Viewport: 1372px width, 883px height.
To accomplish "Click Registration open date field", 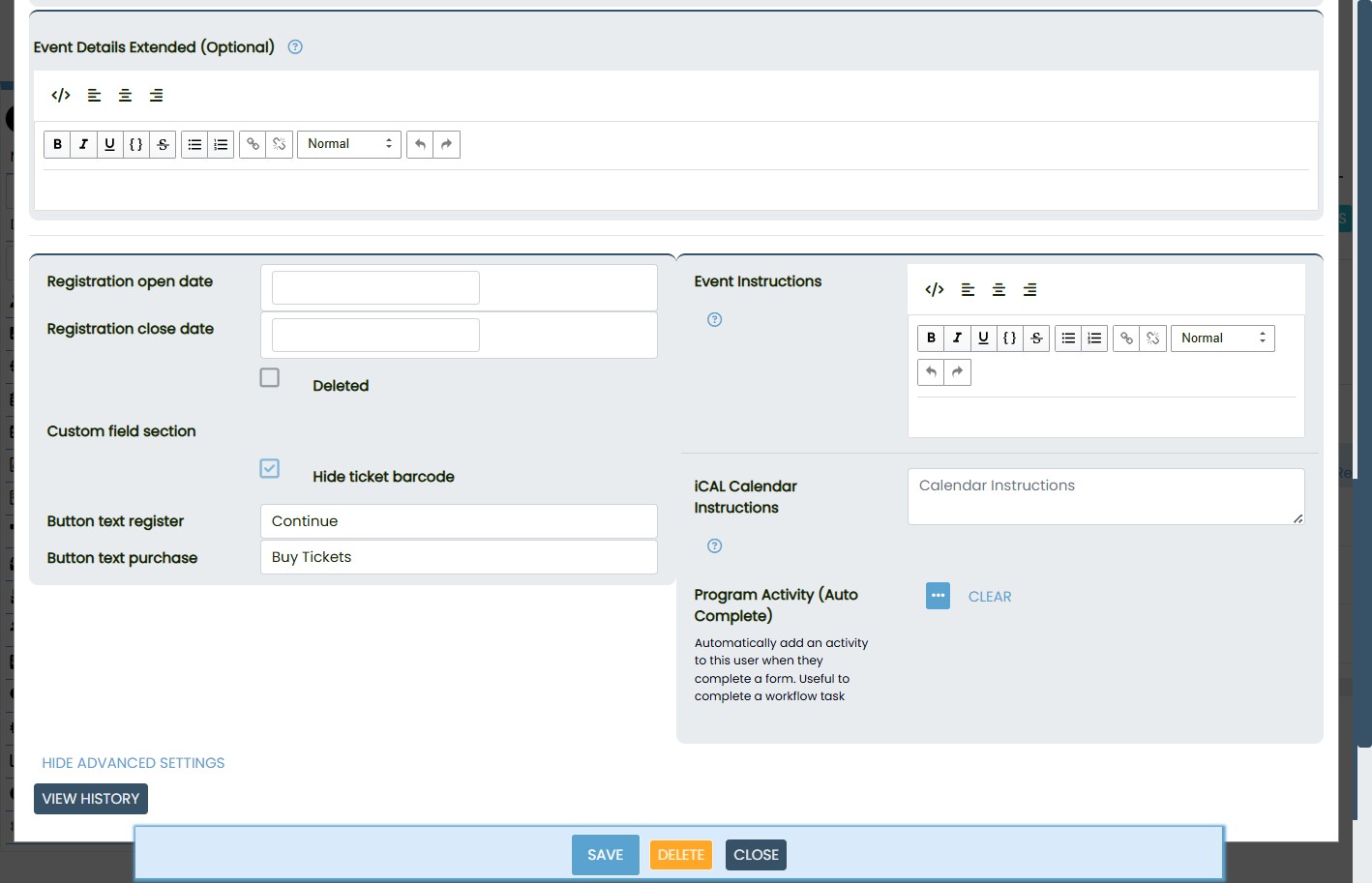I will click(x=375, y=288).
